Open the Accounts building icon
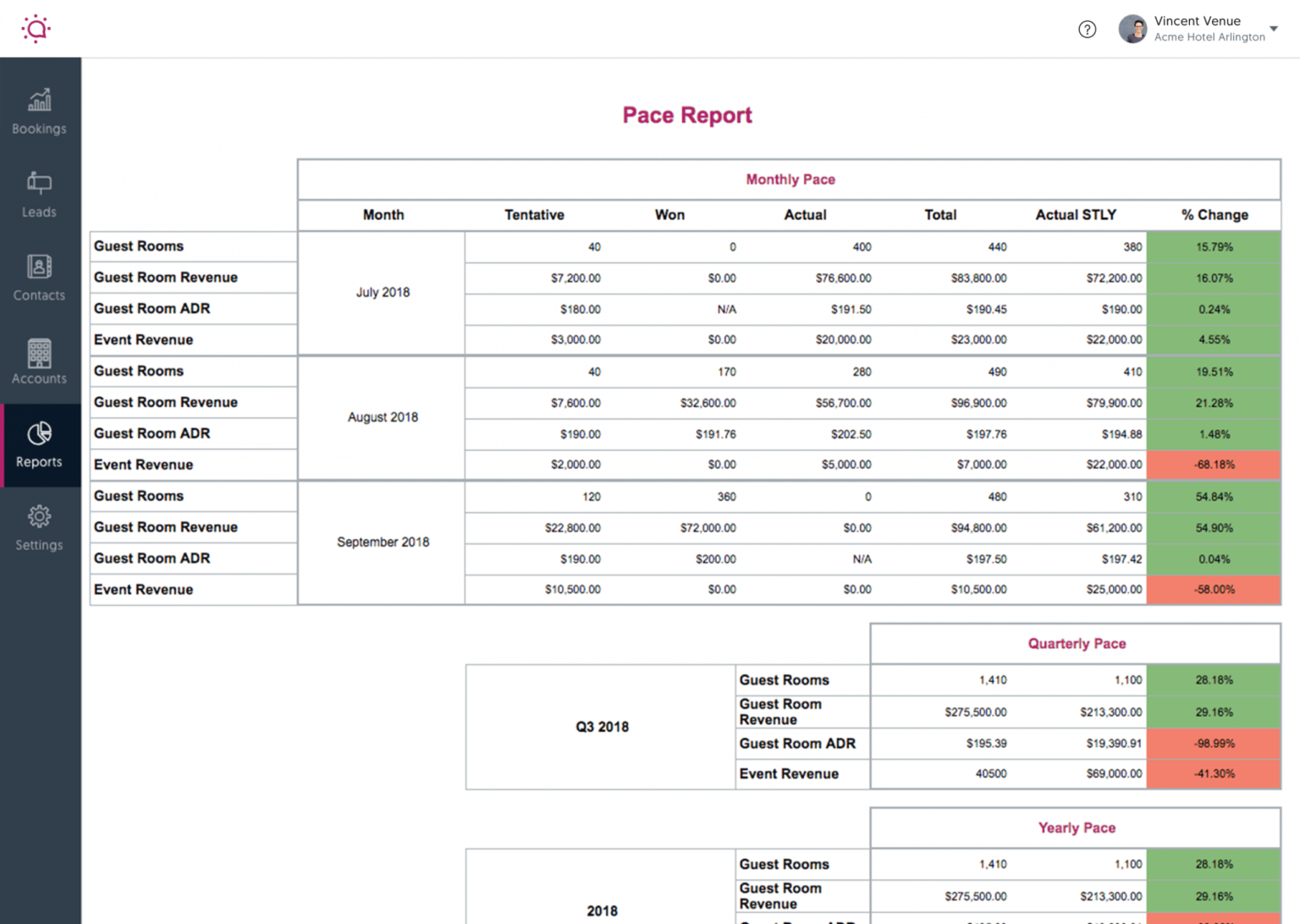The height and width of the screenshot is (924, 1300). point(39,352)
